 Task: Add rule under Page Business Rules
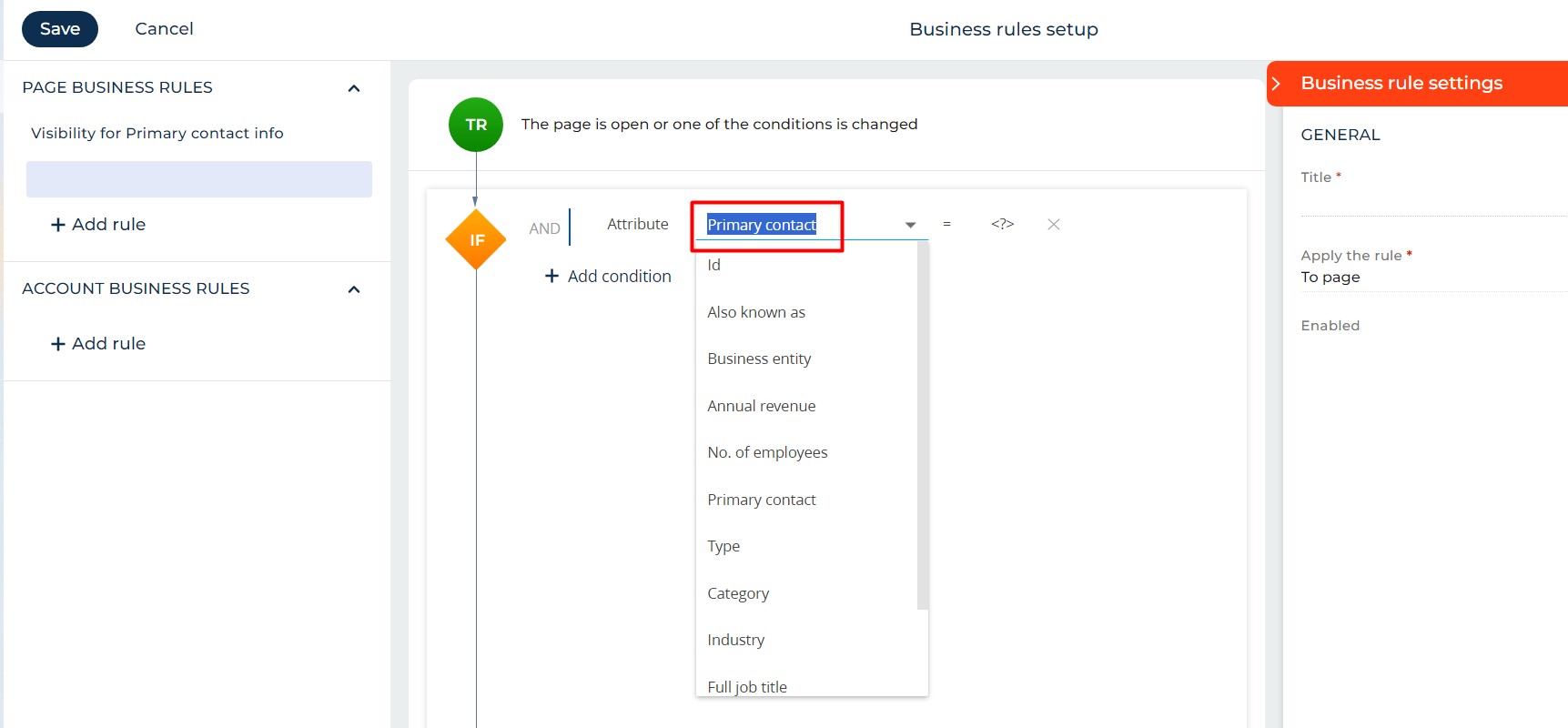[98, 225]
